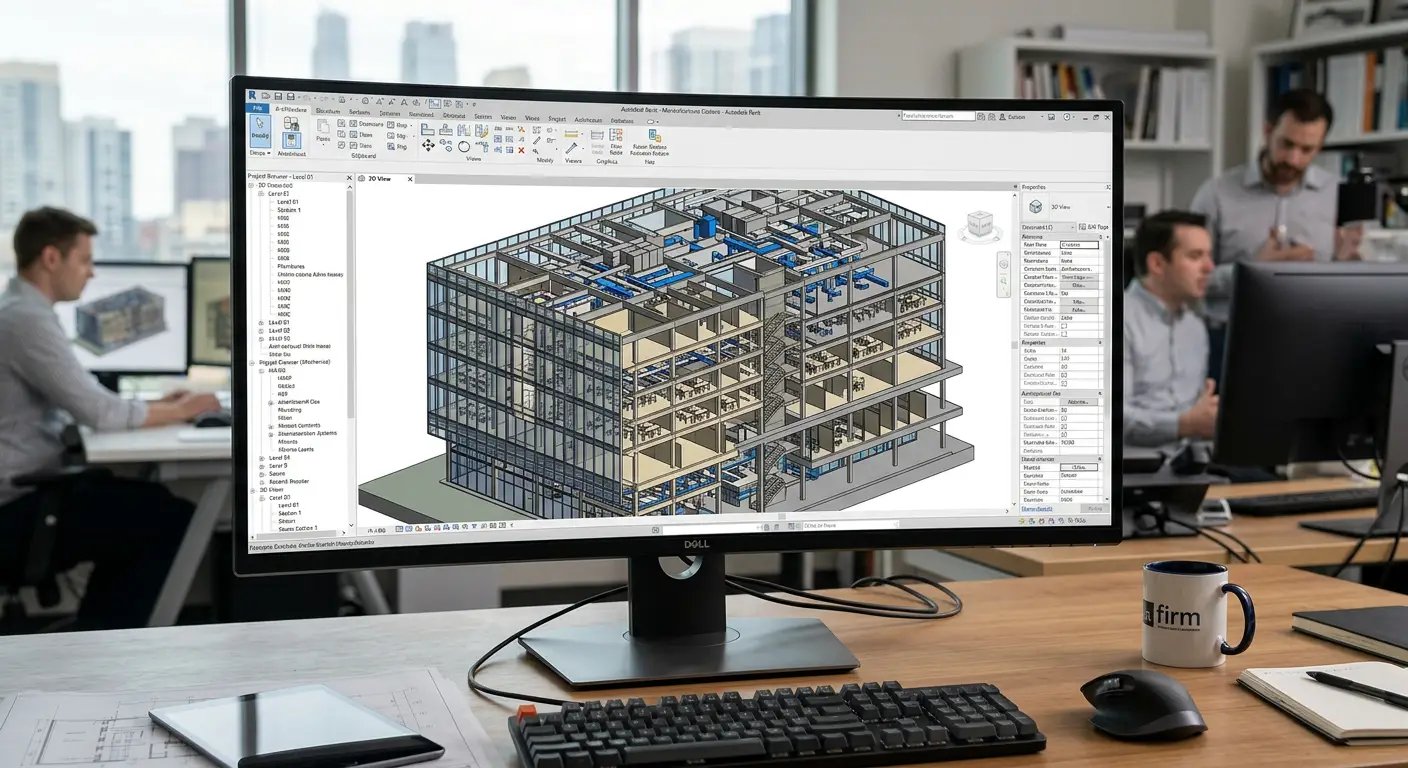Open the 3D View type selector dropdown

click(1108, 207)
